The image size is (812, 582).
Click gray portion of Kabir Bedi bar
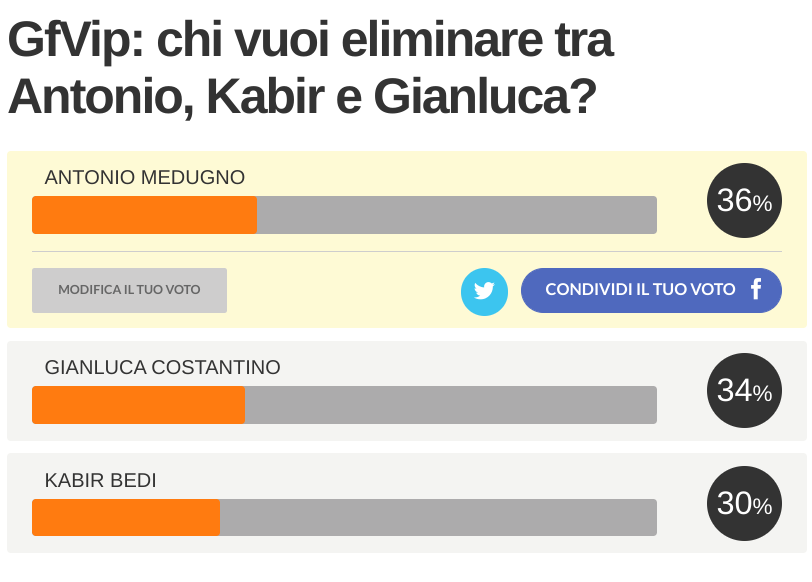coord(439,517)
